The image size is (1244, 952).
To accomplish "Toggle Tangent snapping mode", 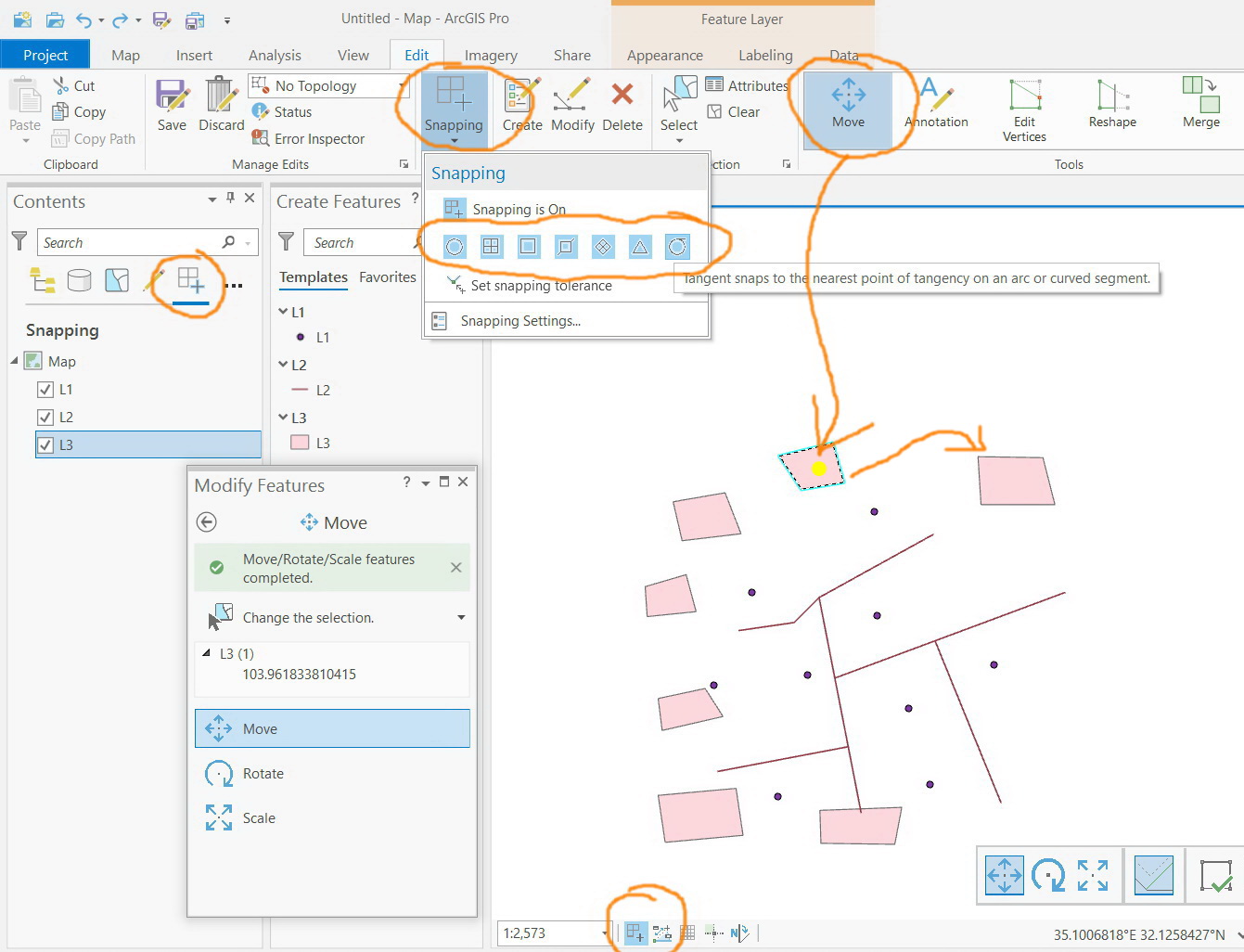I will 677,246.
